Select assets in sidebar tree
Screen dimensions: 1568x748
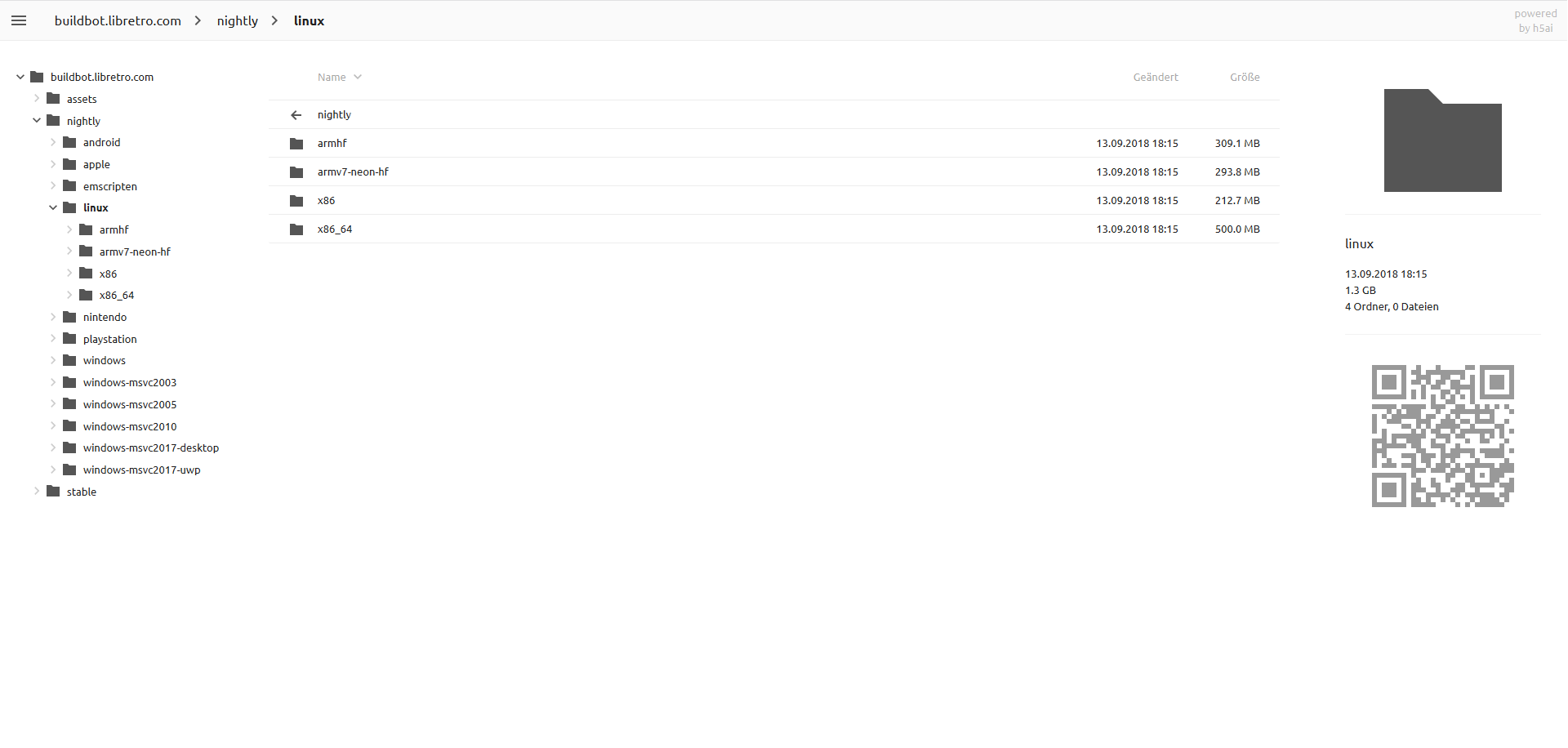coord(82,99)
